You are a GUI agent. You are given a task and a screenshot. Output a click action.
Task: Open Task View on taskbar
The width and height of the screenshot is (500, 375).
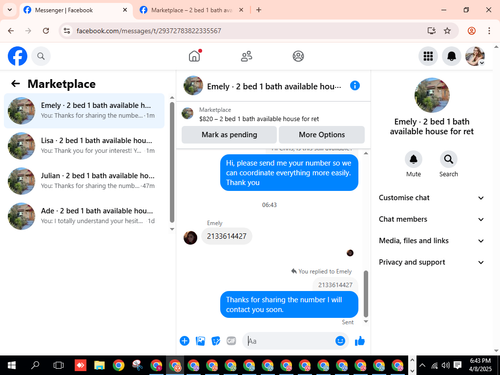coord(58,365)
